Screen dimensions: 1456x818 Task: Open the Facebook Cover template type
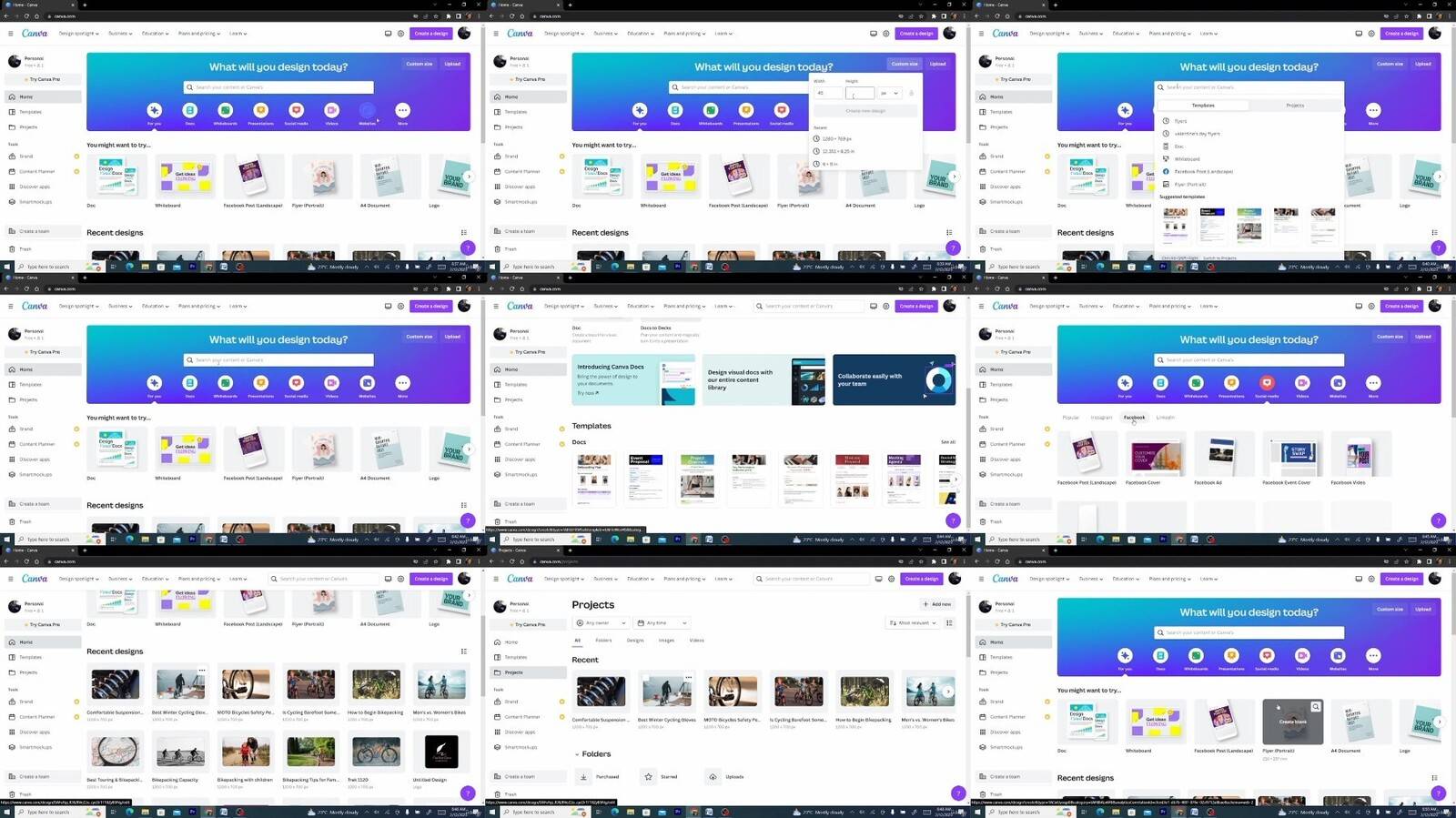(1156, 453)
